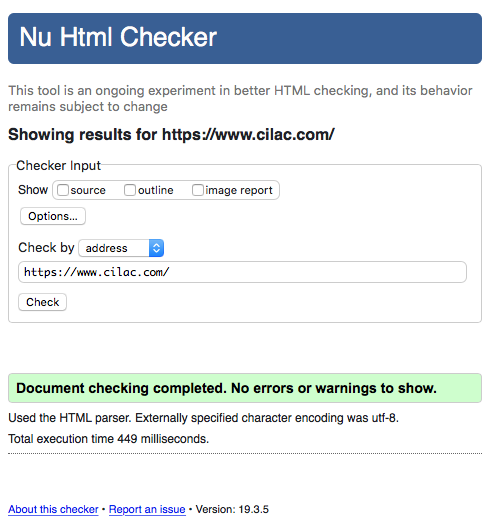Image resolution: width=494 pixels, height=521 pixels.
Task: Click the Version: 19.3.5 text
Action: 232,509
